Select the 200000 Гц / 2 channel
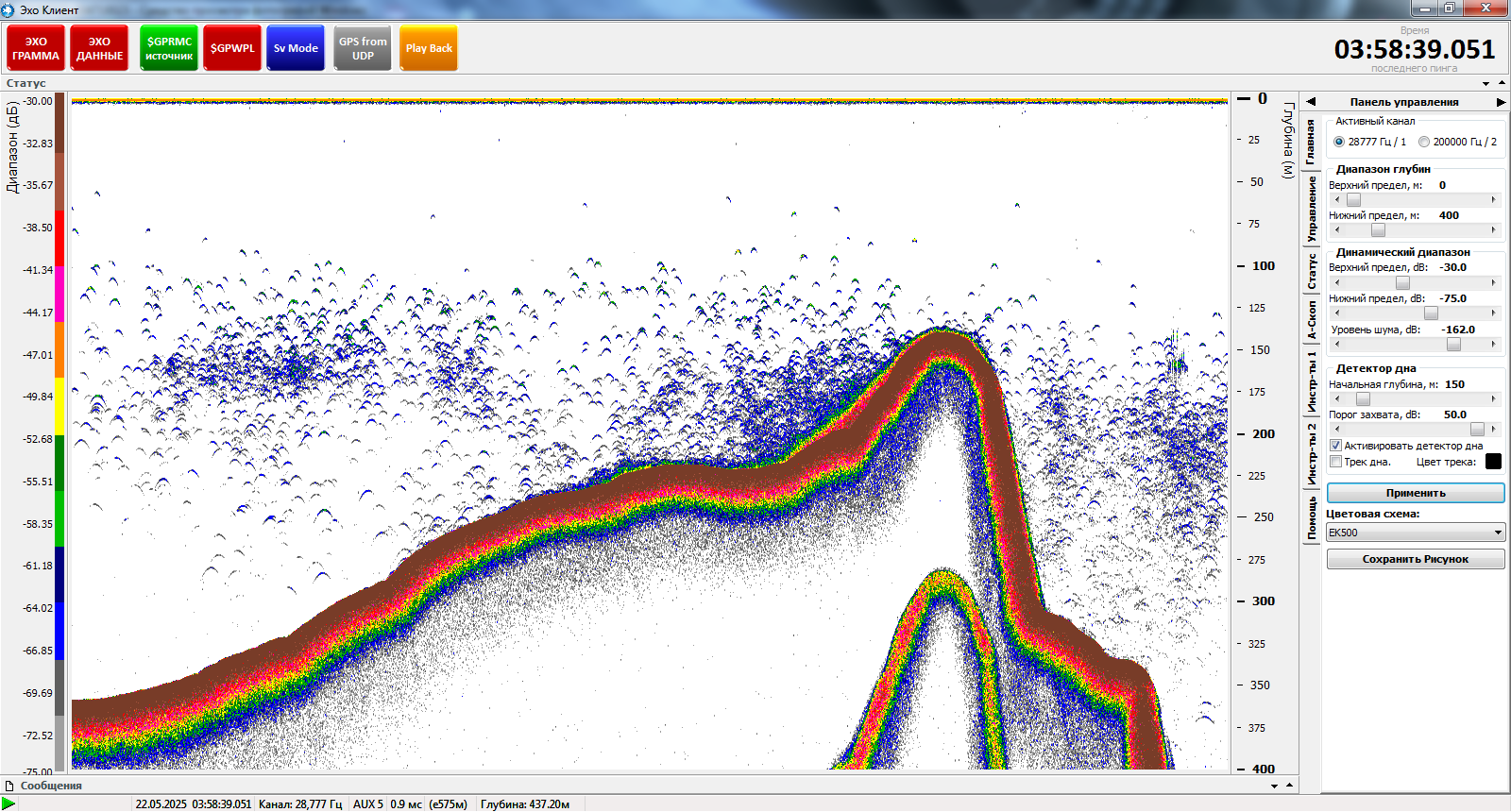 click(x=1424, y=142)
